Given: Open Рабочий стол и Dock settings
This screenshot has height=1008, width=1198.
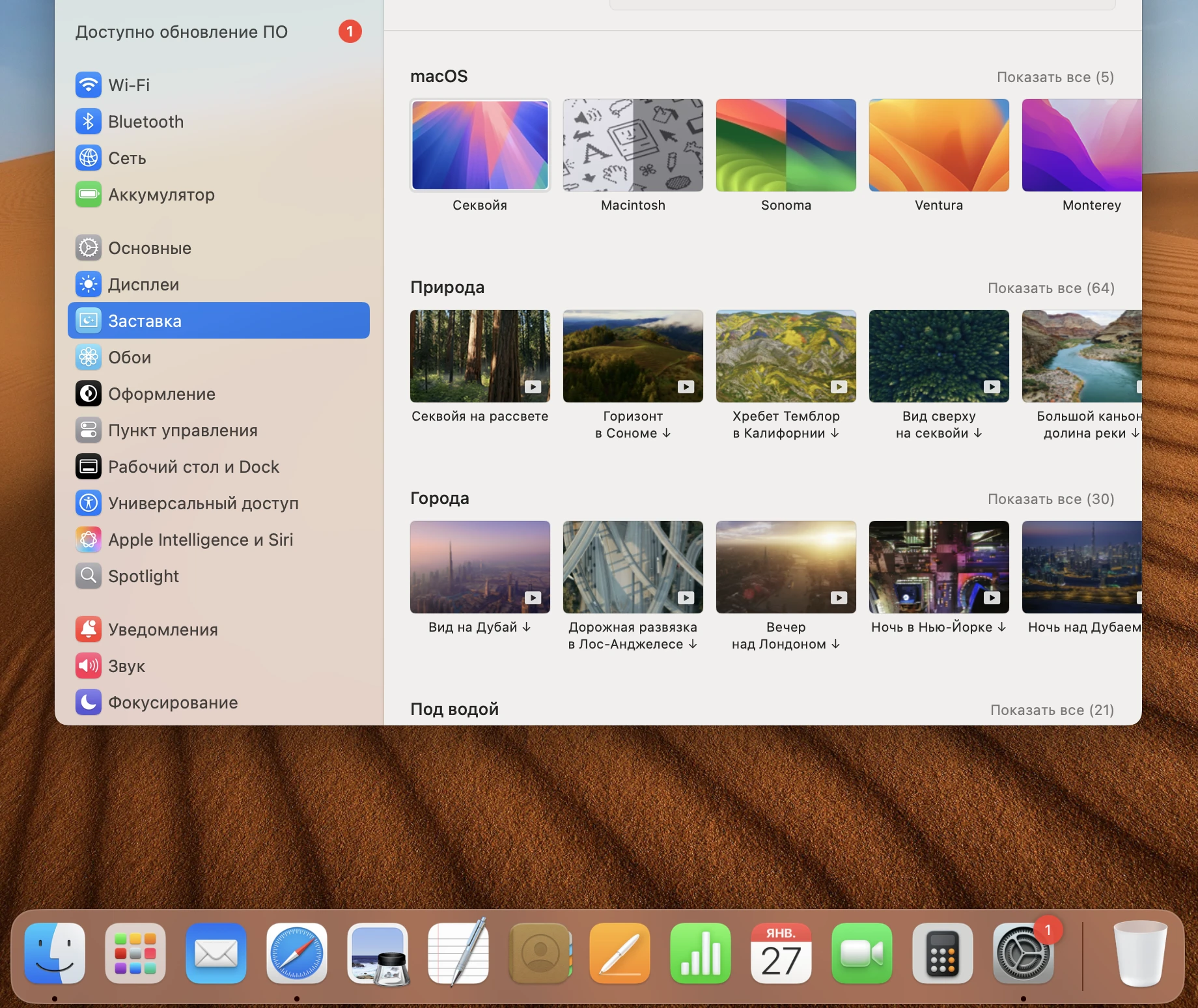Looking at the screenshot, I should pos(218,467).
